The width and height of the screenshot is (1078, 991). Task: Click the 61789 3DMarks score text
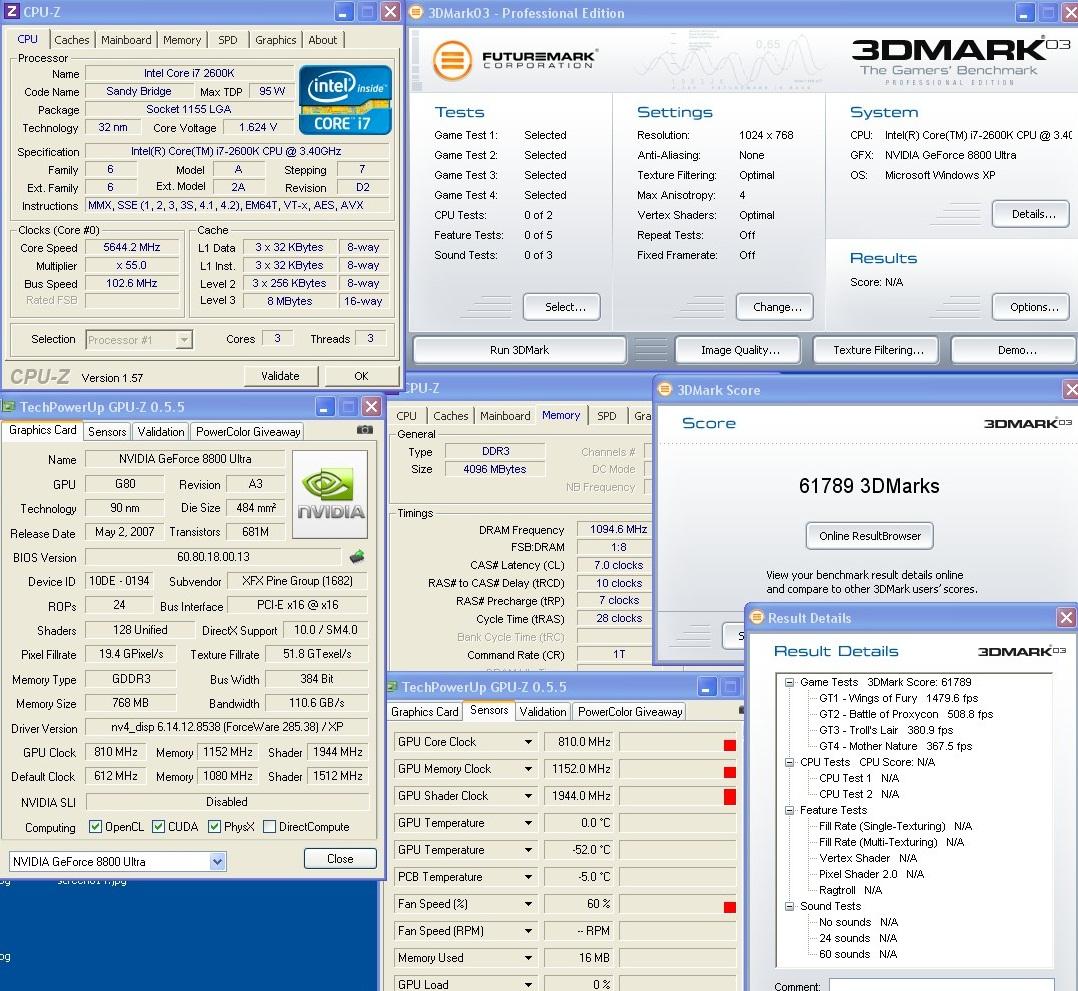point(869,486)
